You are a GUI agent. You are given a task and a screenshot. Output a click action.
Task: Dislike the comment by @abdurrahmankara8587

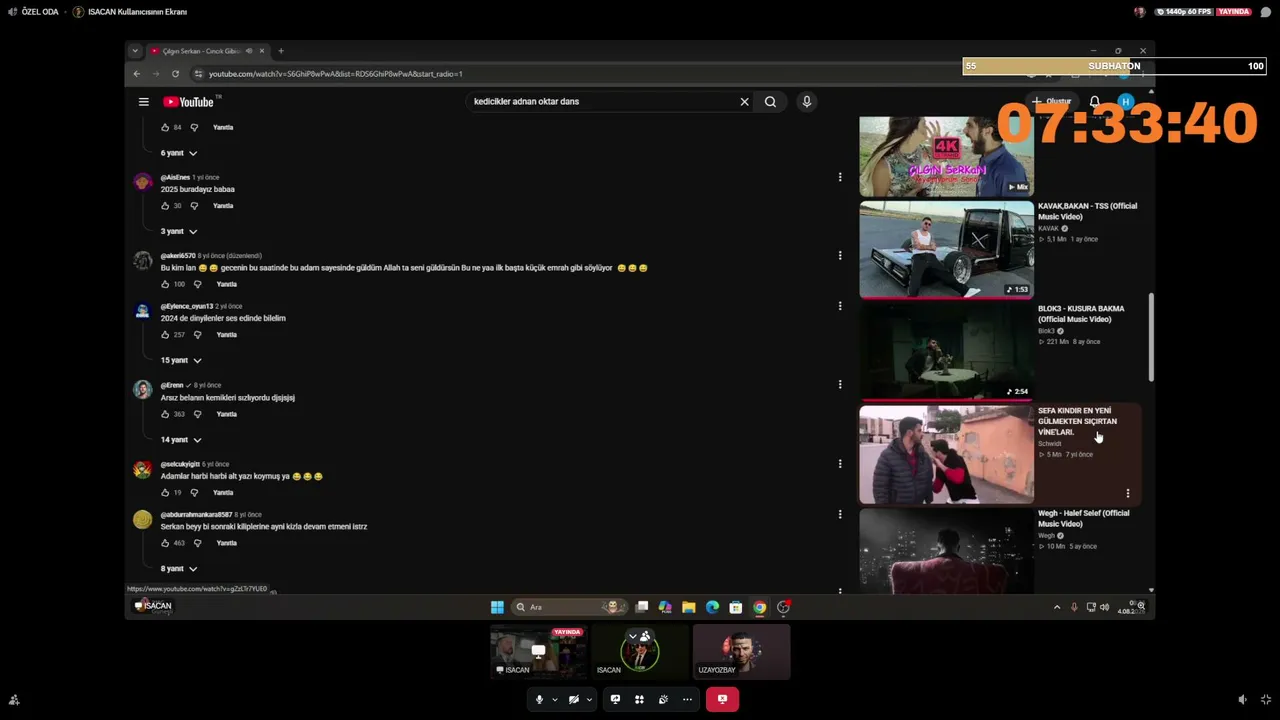pos(198,543)
